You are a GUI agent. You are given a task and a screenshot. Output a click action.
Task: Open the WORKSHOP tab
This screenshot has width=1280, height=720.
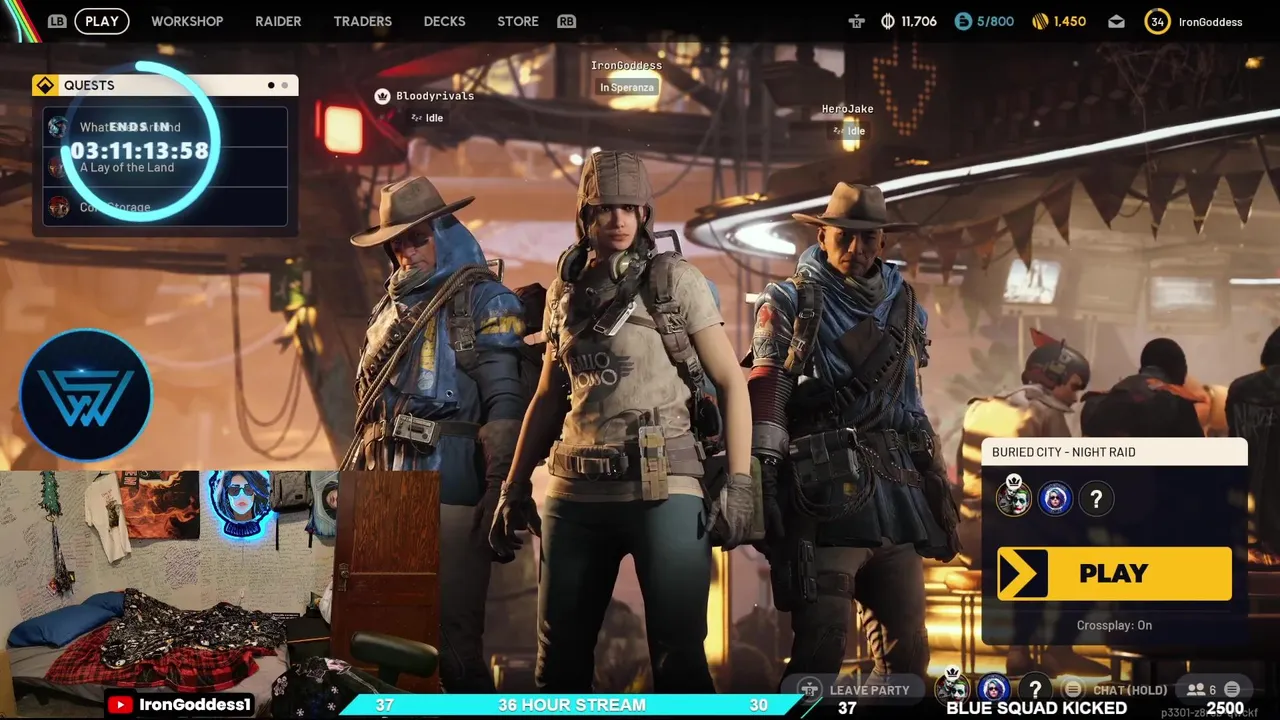(187, 21)
